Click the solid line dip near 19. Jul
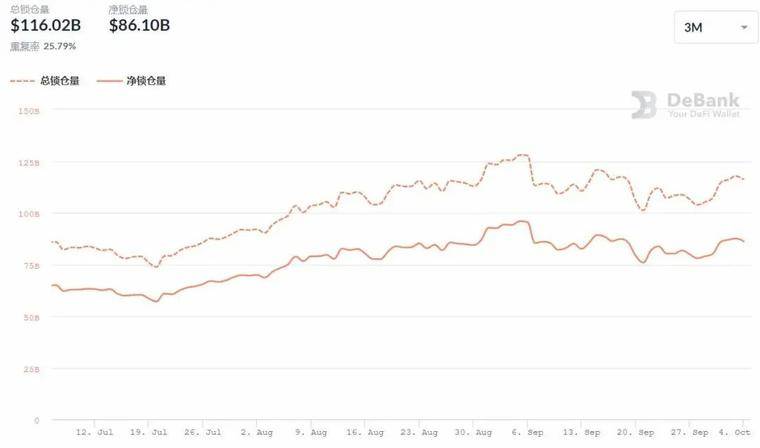This screenshot has height=448, width=760. click(156, 301)
